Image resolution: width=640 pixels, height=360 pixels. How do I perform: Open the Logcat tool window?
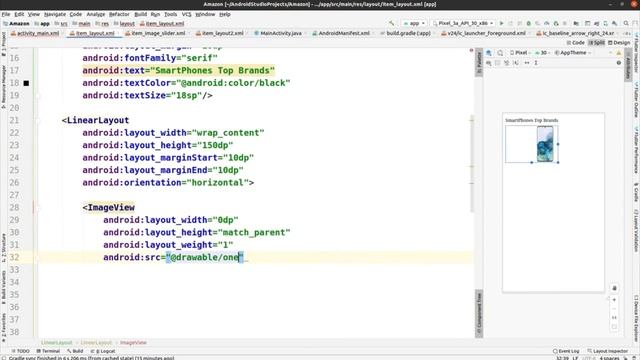click(x=103, y=351)
